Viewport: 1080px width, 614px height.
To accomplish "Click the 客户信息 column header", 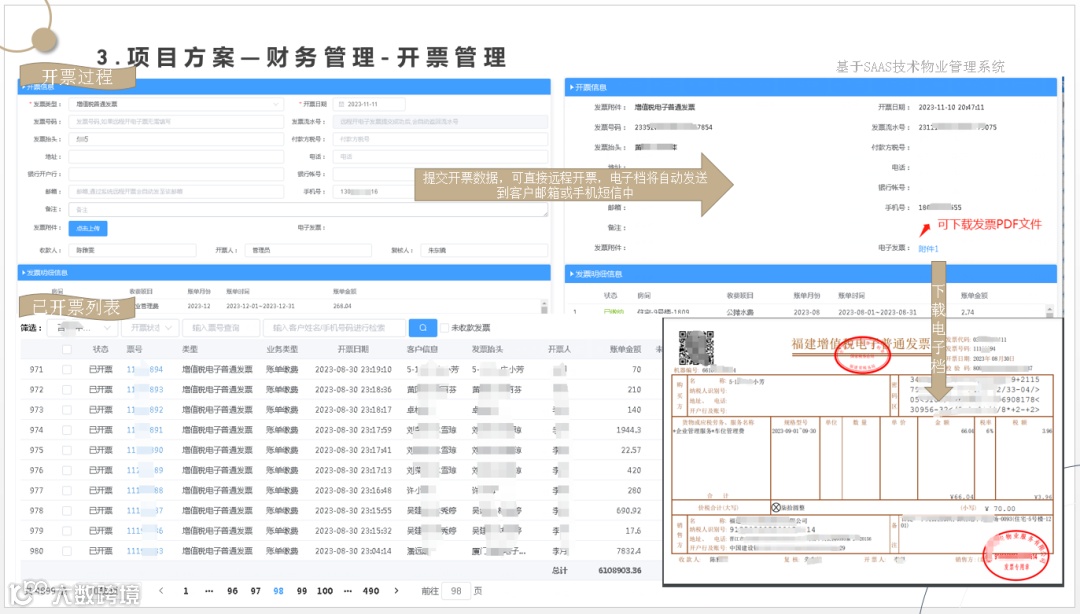I will tap(422, 349).
